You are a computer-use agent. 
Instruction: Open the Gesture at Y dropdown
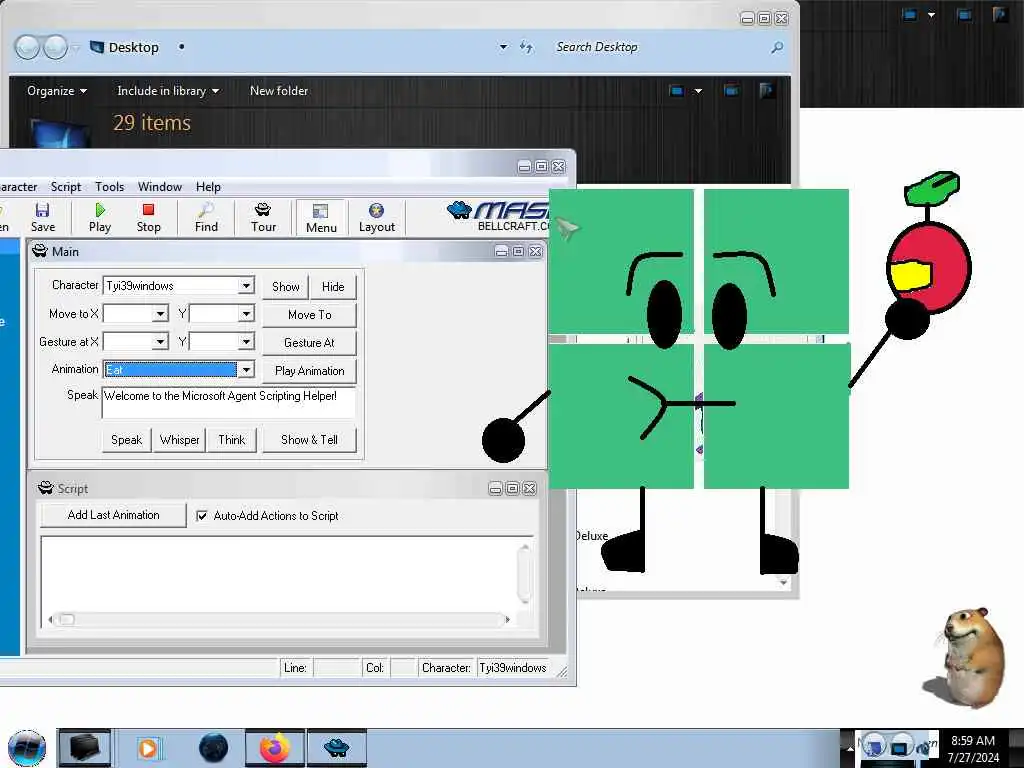coord(246,342)
